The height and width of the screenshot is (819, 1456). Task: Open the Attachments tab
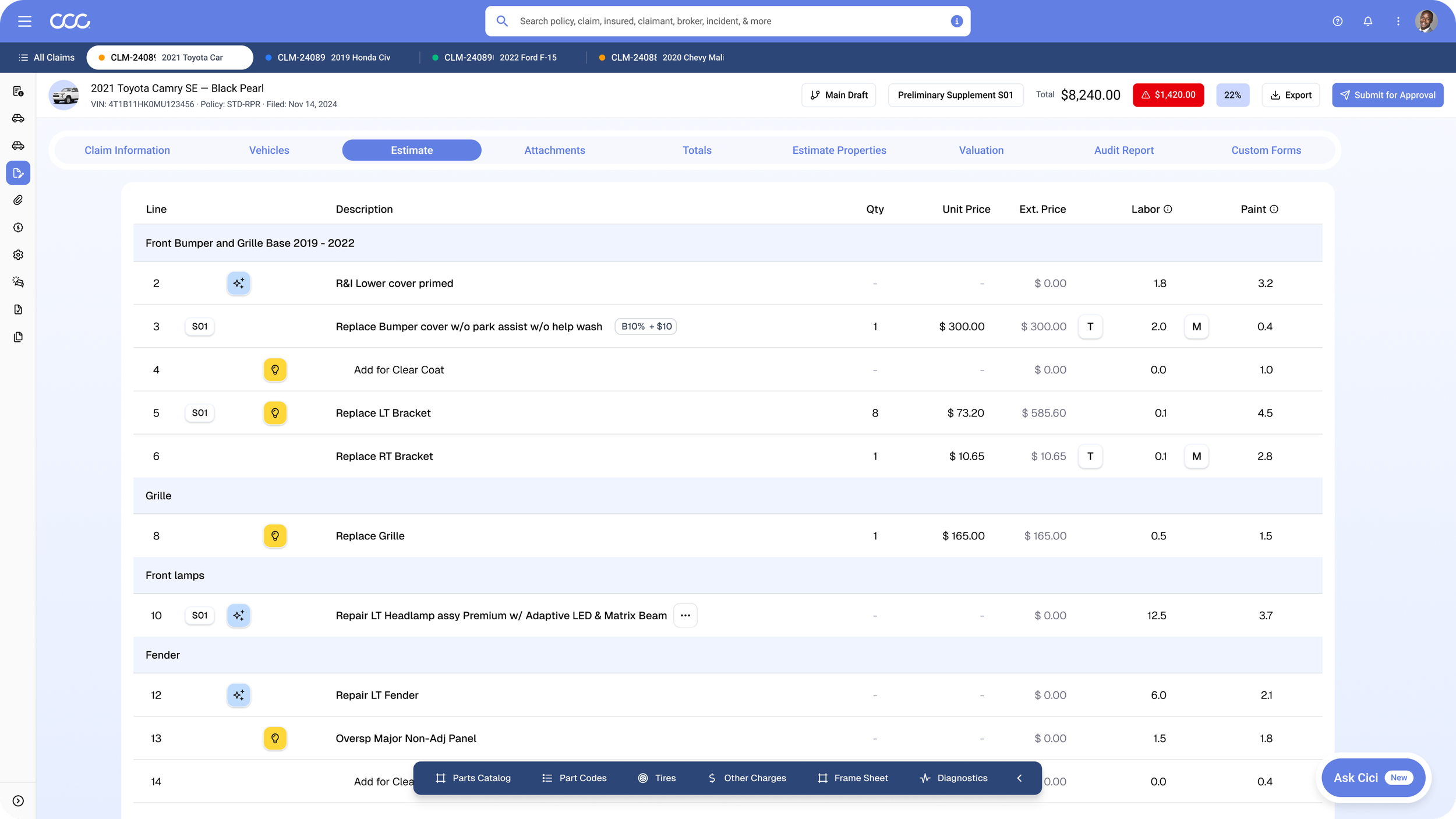click(x=554, y=150)
